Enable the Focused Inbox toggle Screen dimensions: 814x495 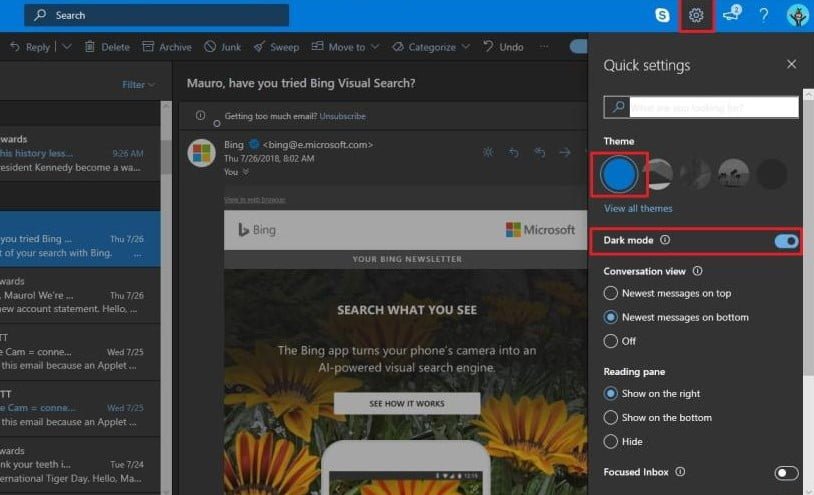click(x=786, y=472)
